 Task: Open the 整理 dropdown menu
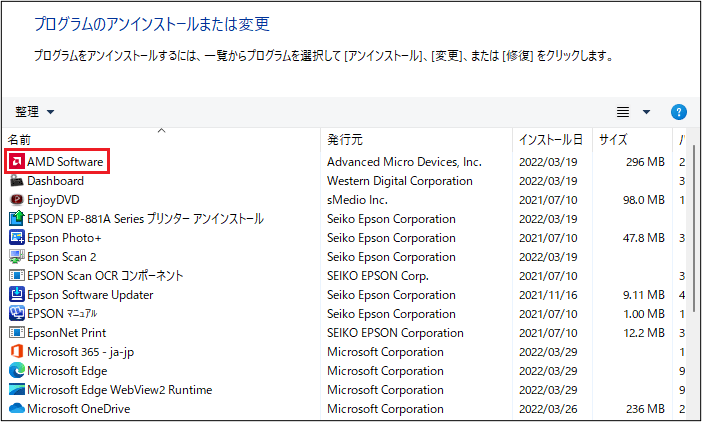click(x=34, y=112)
